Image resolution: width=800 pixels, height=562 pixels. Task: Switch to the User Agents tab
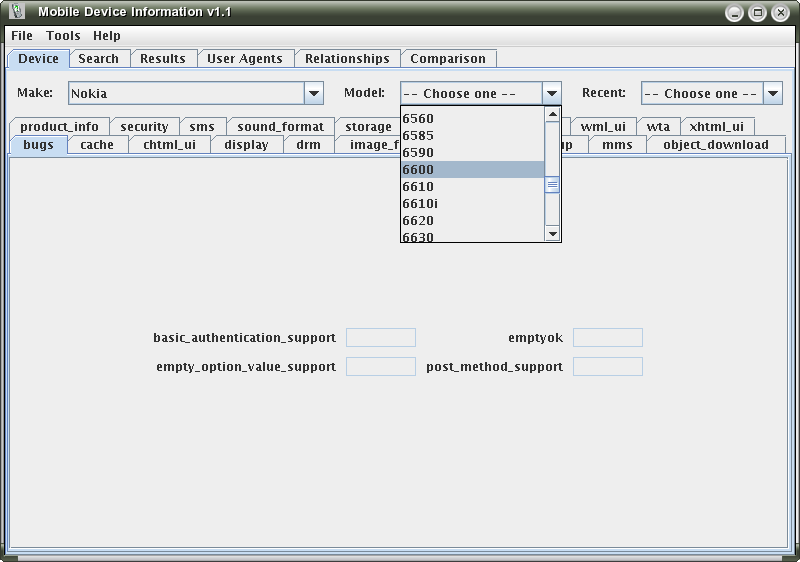(245, 59)
